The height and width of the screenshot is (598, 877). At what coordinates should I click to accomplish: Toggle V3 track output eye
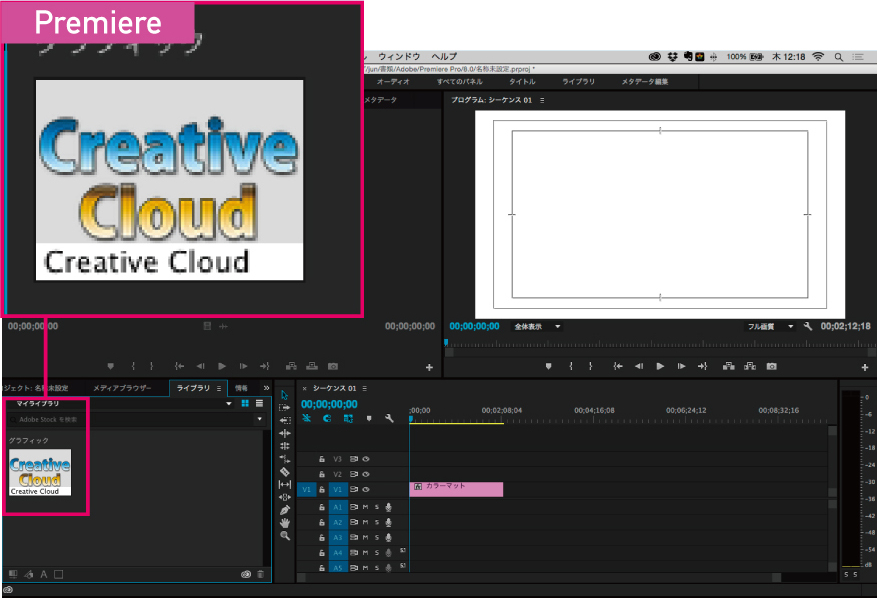366,459
